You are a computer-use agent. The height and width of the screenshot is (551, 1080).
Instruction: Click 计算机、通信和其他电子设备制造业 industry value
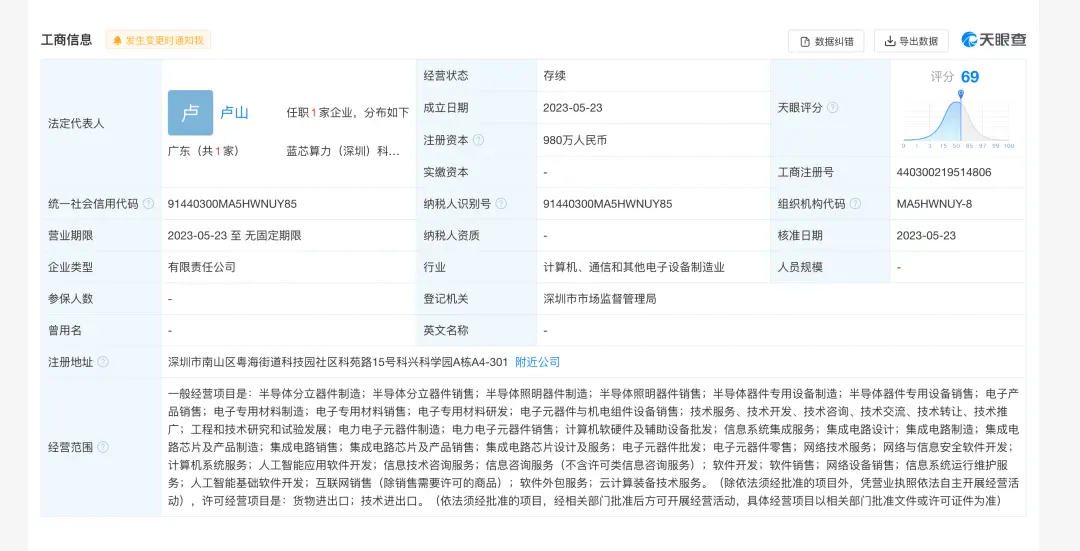coord(634,267)
